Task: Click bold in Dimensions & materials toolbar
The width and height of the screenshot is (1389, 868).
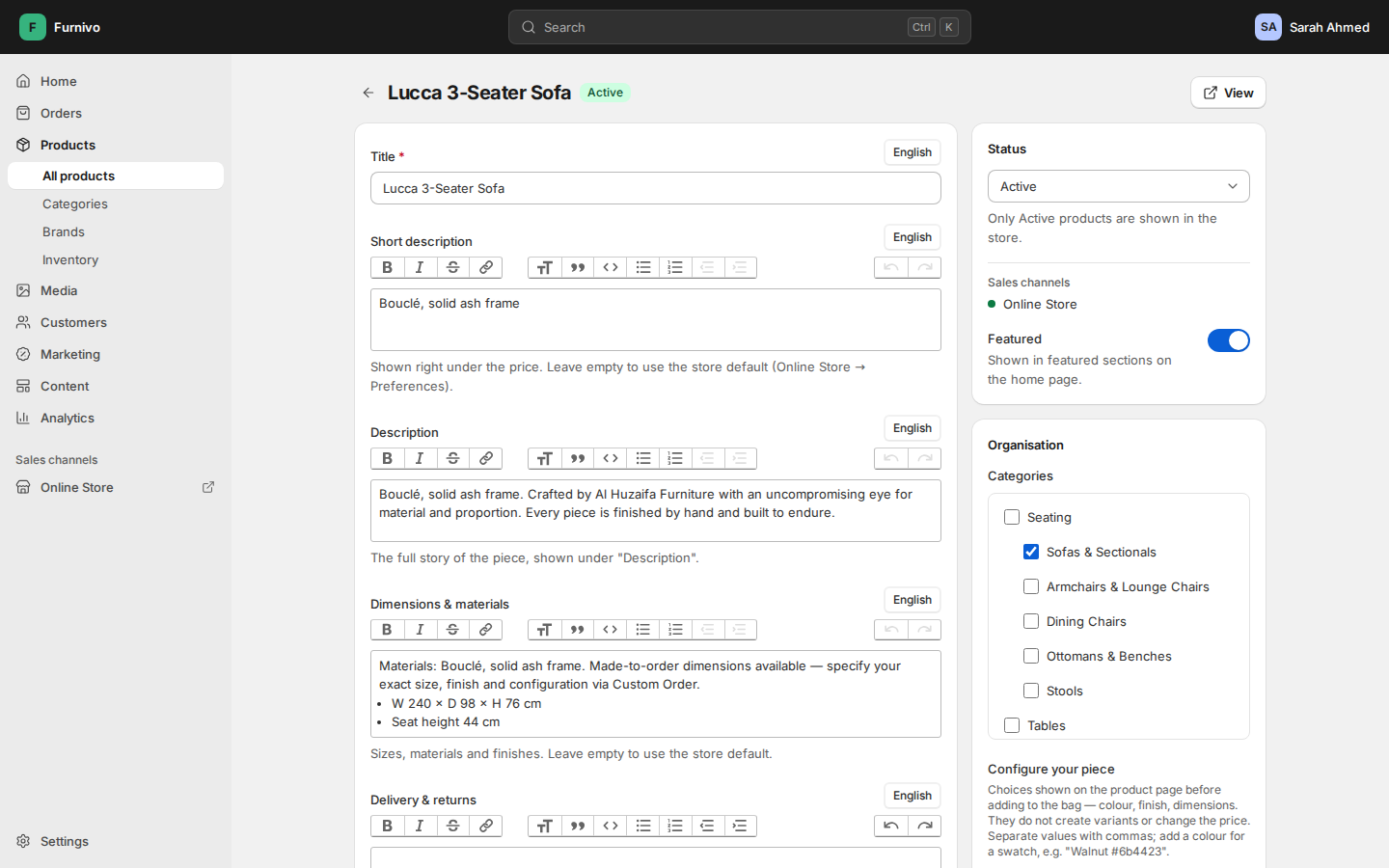Action: click(388, 630)
